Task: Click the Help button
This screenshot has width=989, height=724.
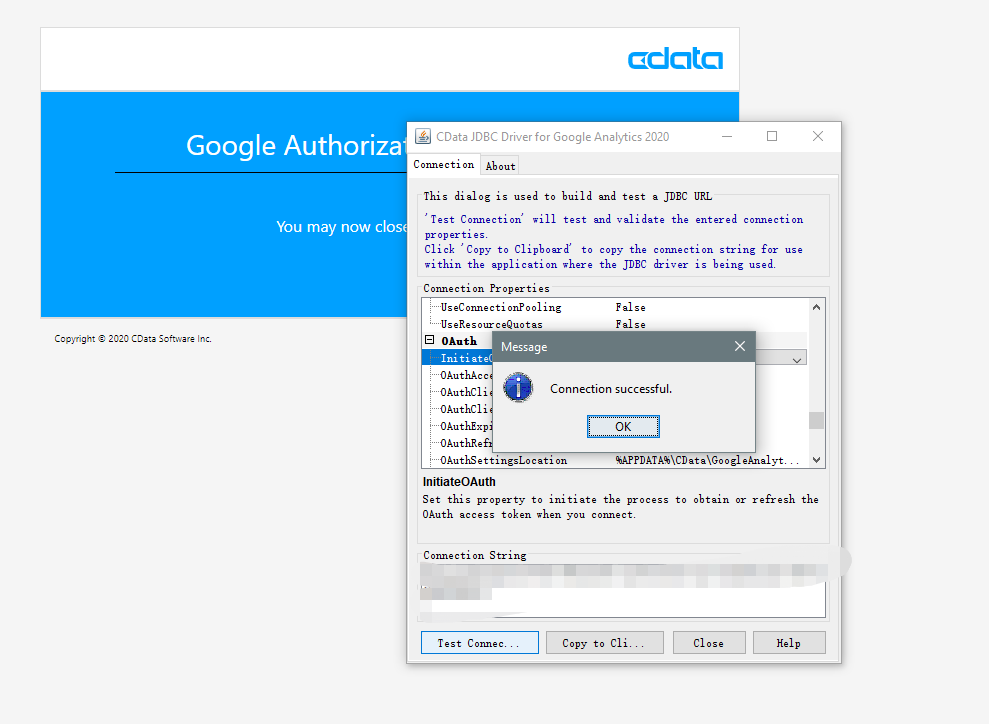Action: (789, 642)
